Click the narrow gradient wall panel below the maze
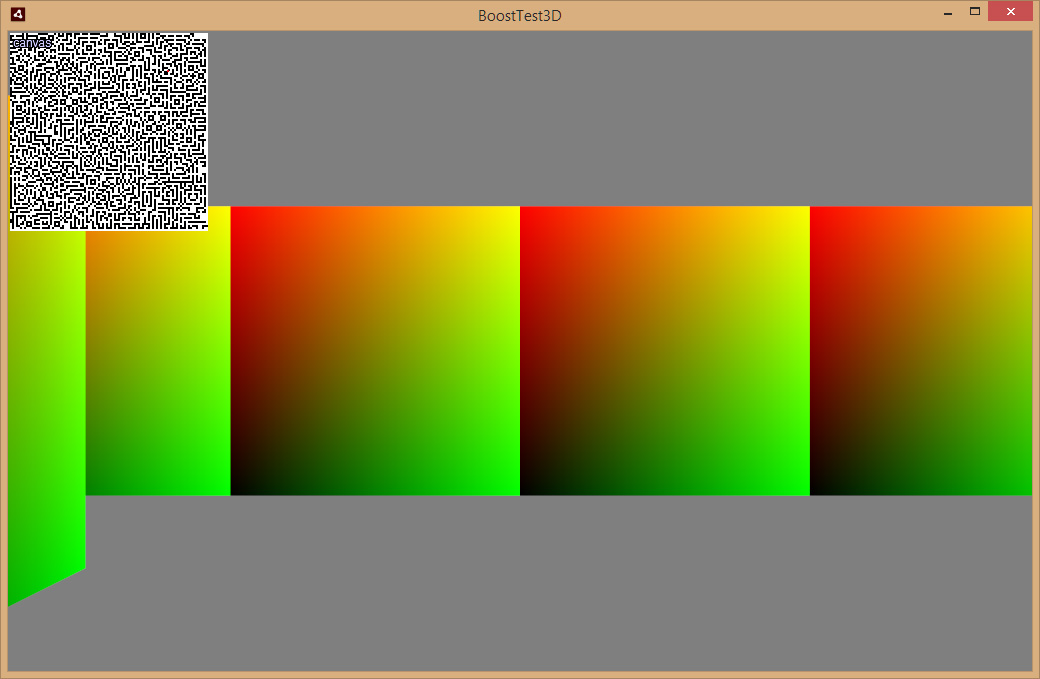Viewport: 1040px width, 679px height. (158, 363)
